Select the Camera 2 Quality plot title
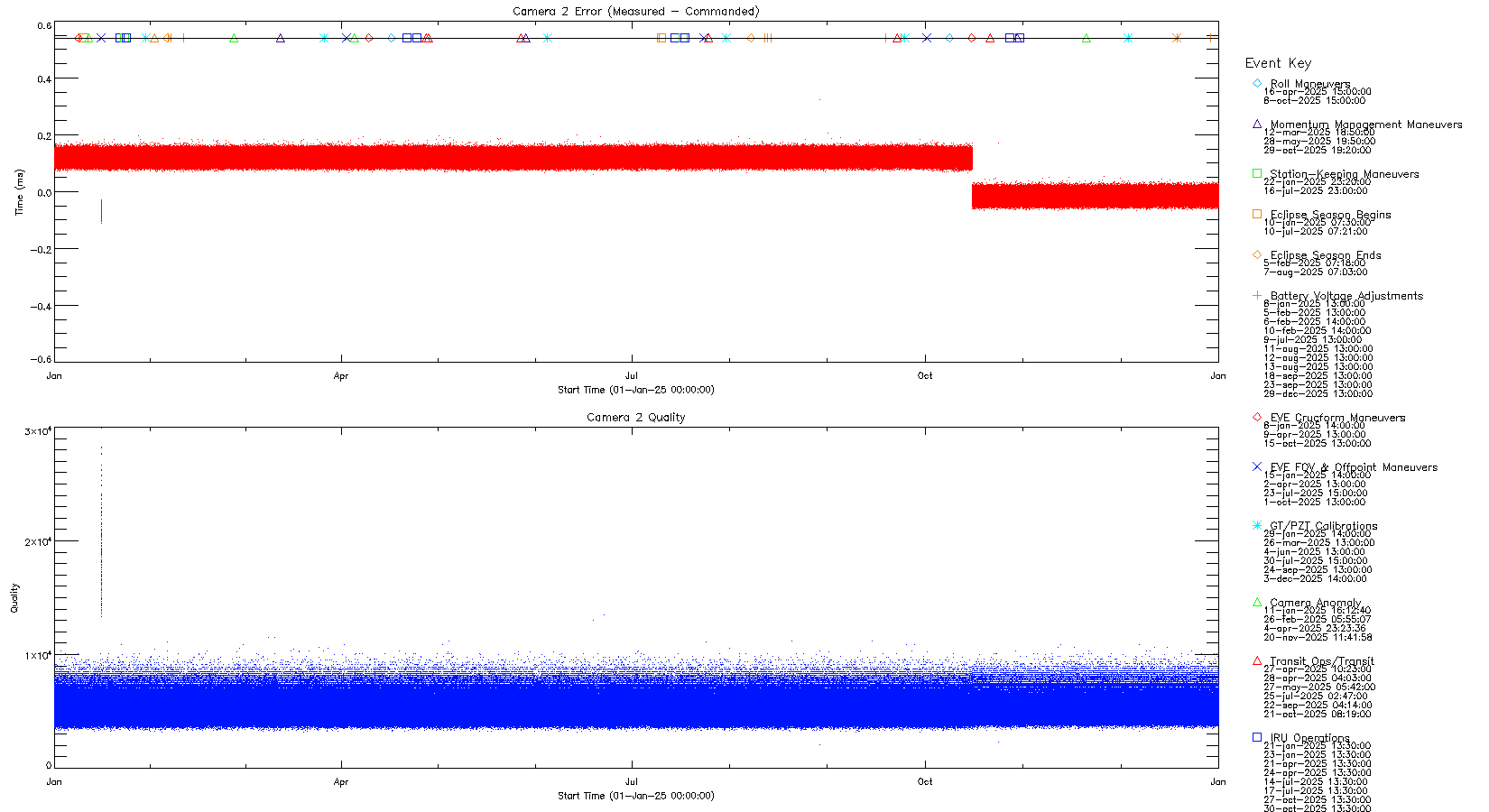The width and height of the screenshot is (1489, 812). [635, 418]
